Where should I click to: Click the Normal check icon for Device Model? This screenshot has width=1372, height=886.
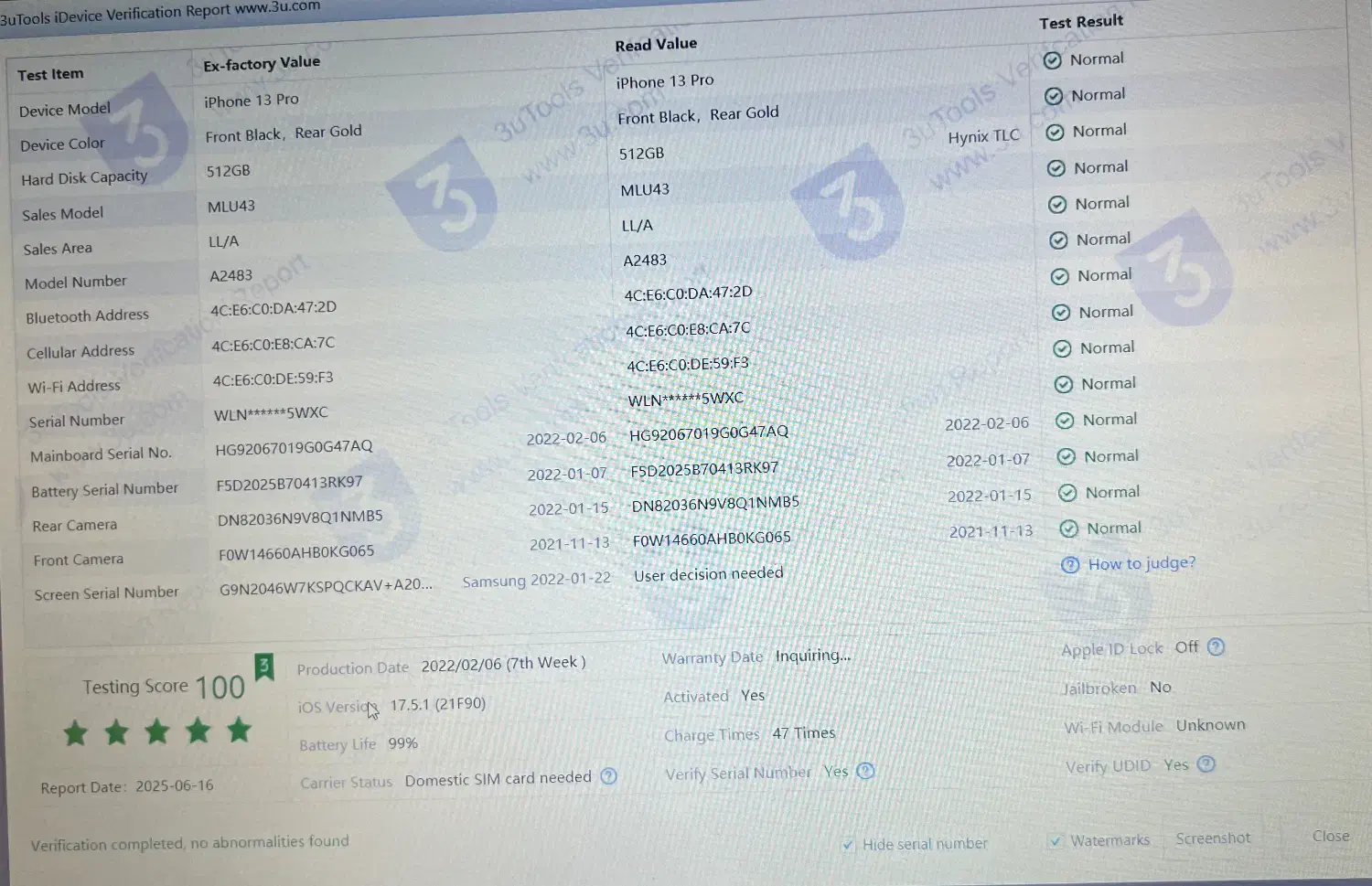1053,60
